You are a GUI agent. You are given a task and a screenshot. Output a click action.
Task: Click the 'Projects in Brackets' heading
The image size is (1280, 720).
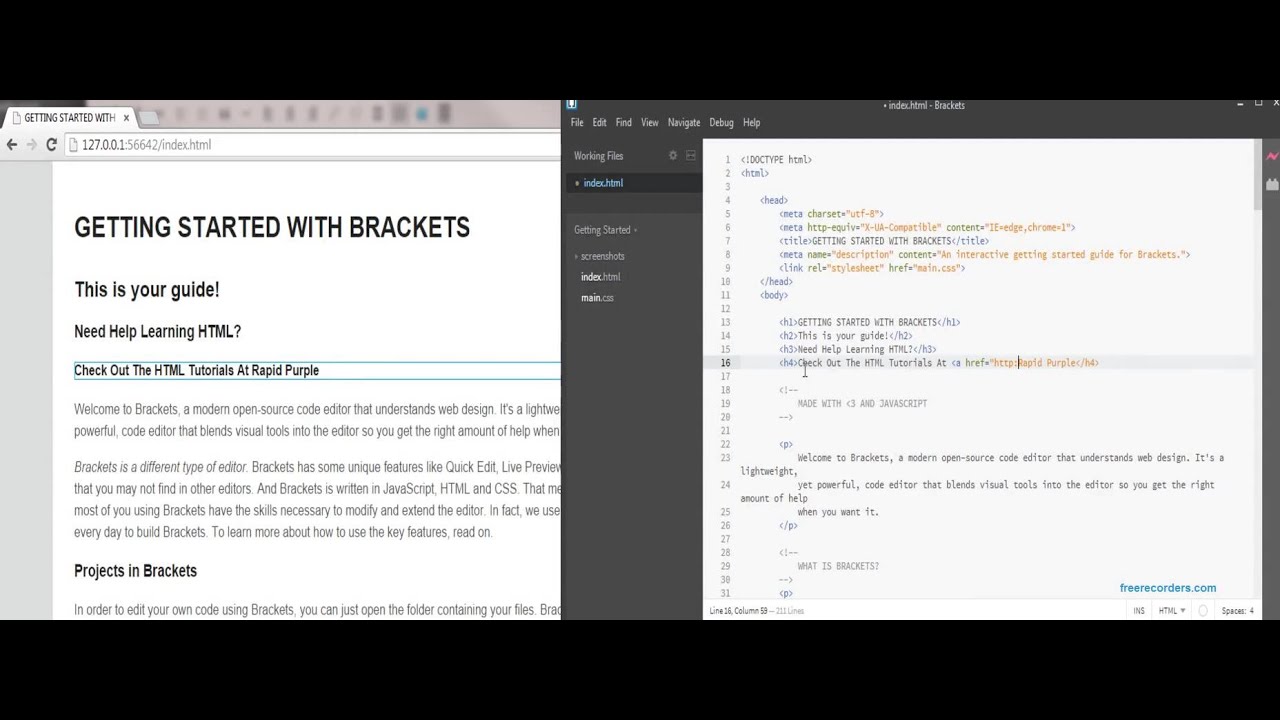point(135,571)
